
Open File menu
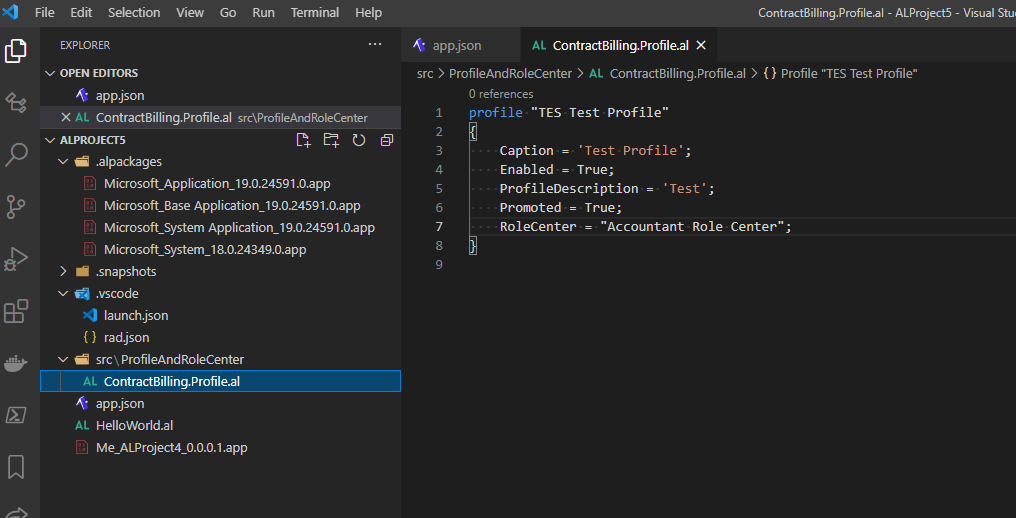click(45, 12)
